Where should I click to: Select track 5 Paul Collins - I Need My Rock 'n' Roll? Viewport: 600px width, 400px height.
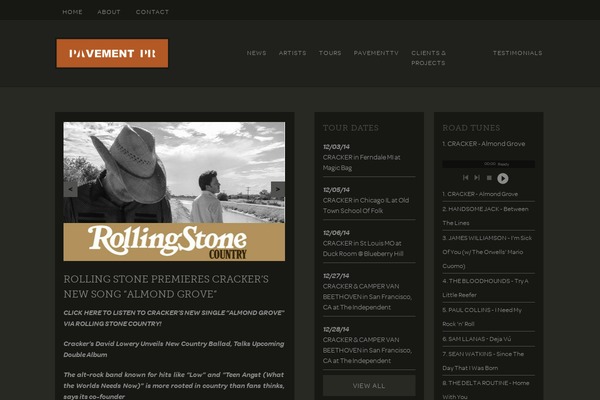482,317
